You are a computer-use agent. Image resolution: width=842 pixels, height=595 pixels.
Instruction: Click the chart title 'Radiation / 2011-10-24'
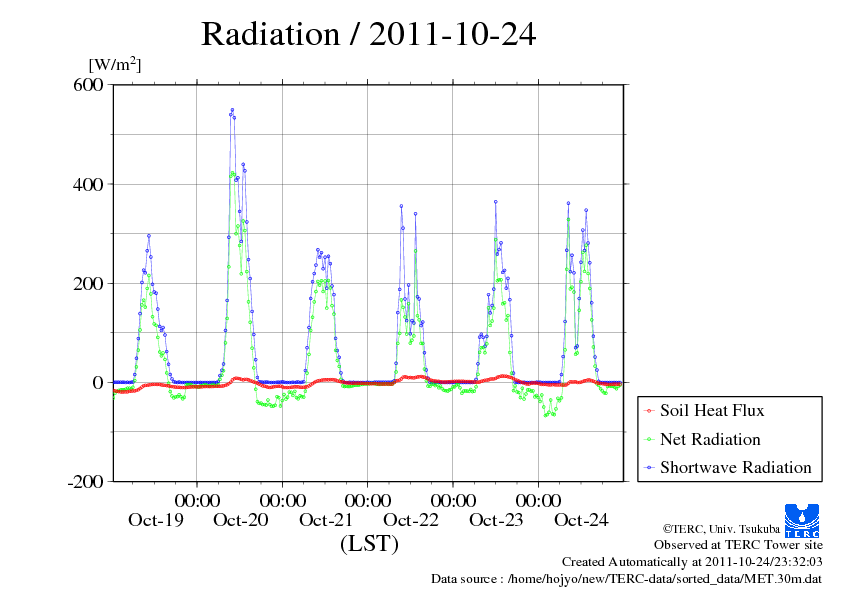[368, 34]
